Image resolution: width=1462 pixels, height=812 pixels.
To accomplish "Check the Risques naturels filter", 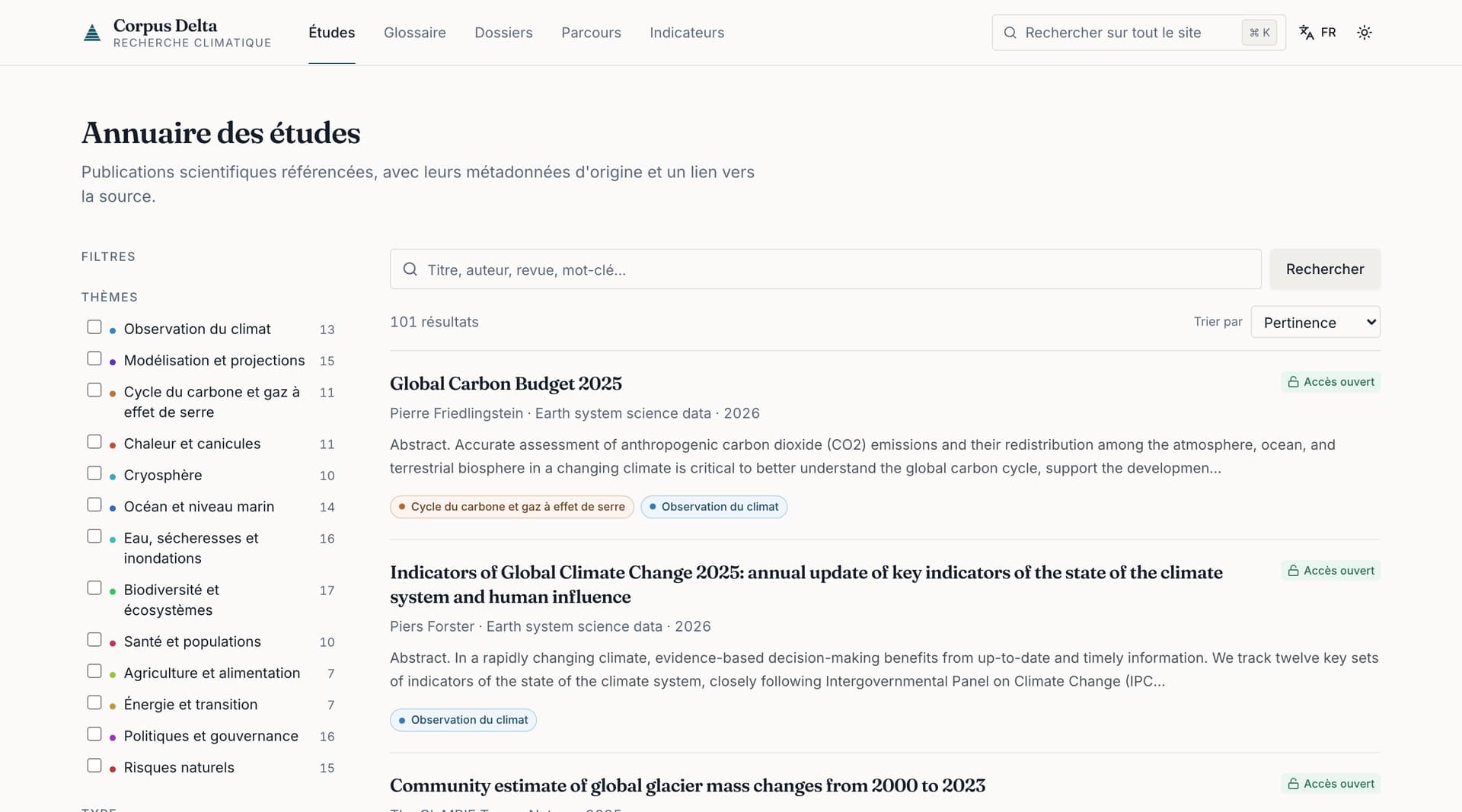I will click(x=94, y=766).
